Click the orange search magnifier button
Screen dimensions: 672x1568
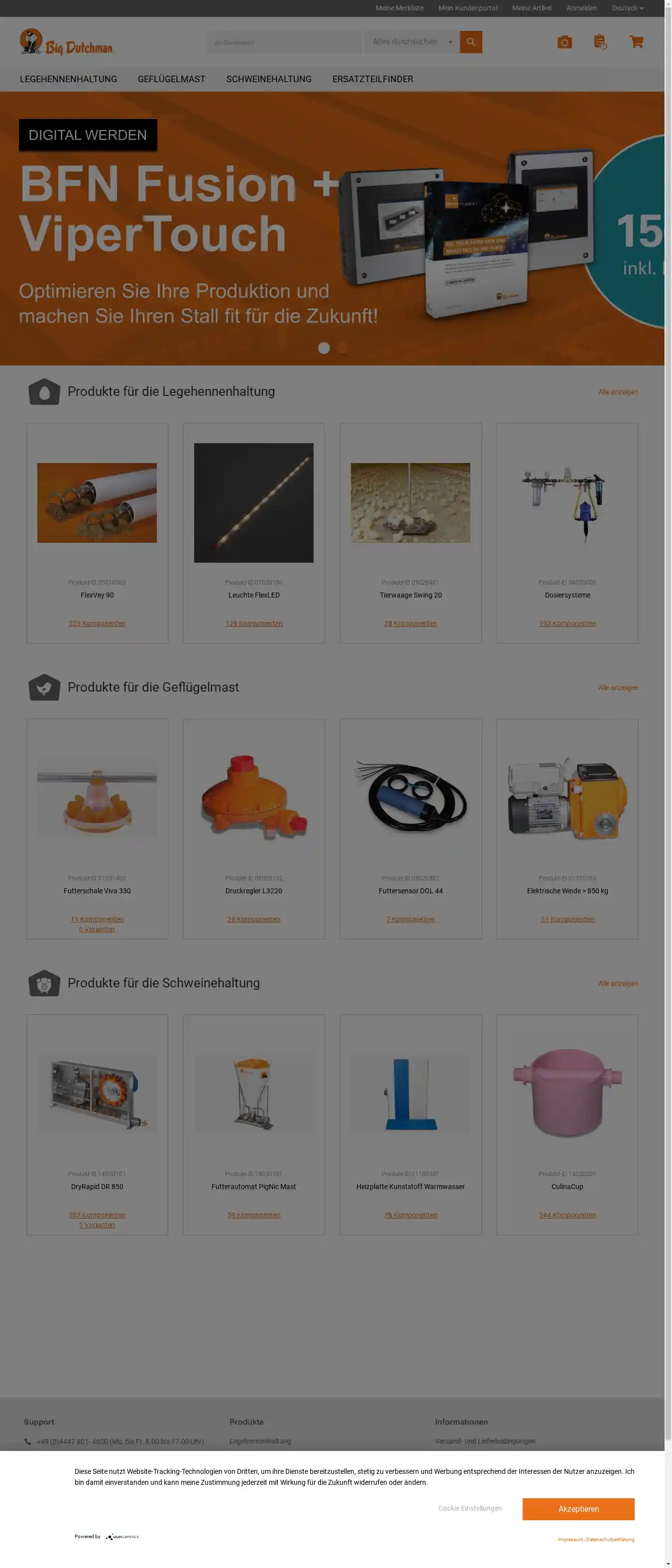[x=470, y=42]
